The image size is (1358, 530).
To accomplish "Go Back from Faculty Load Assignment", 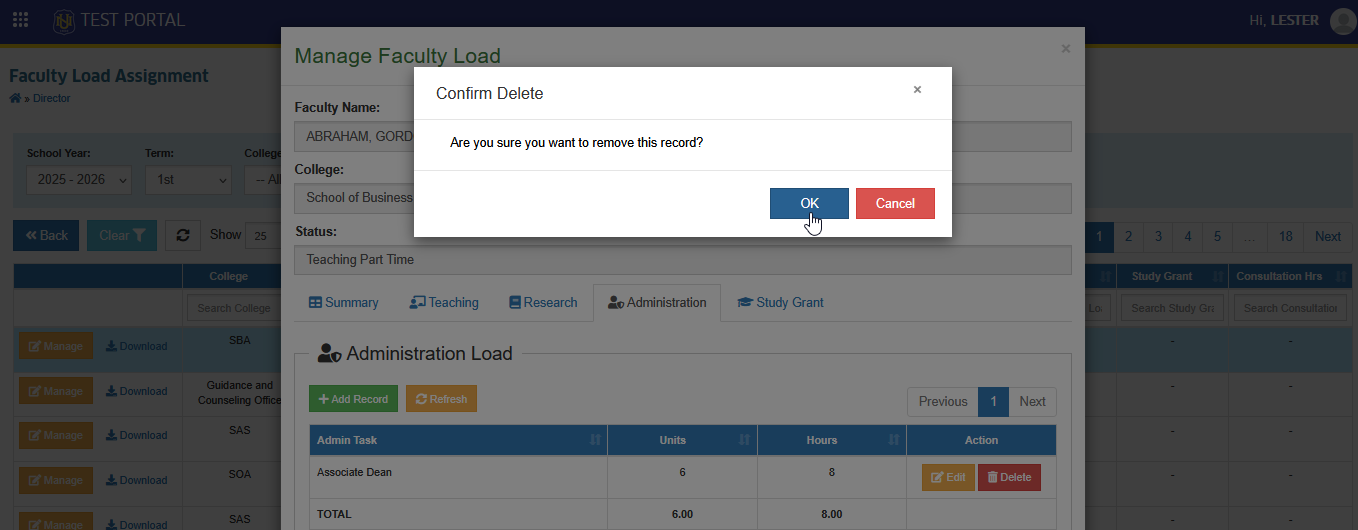I will [46, 236].
